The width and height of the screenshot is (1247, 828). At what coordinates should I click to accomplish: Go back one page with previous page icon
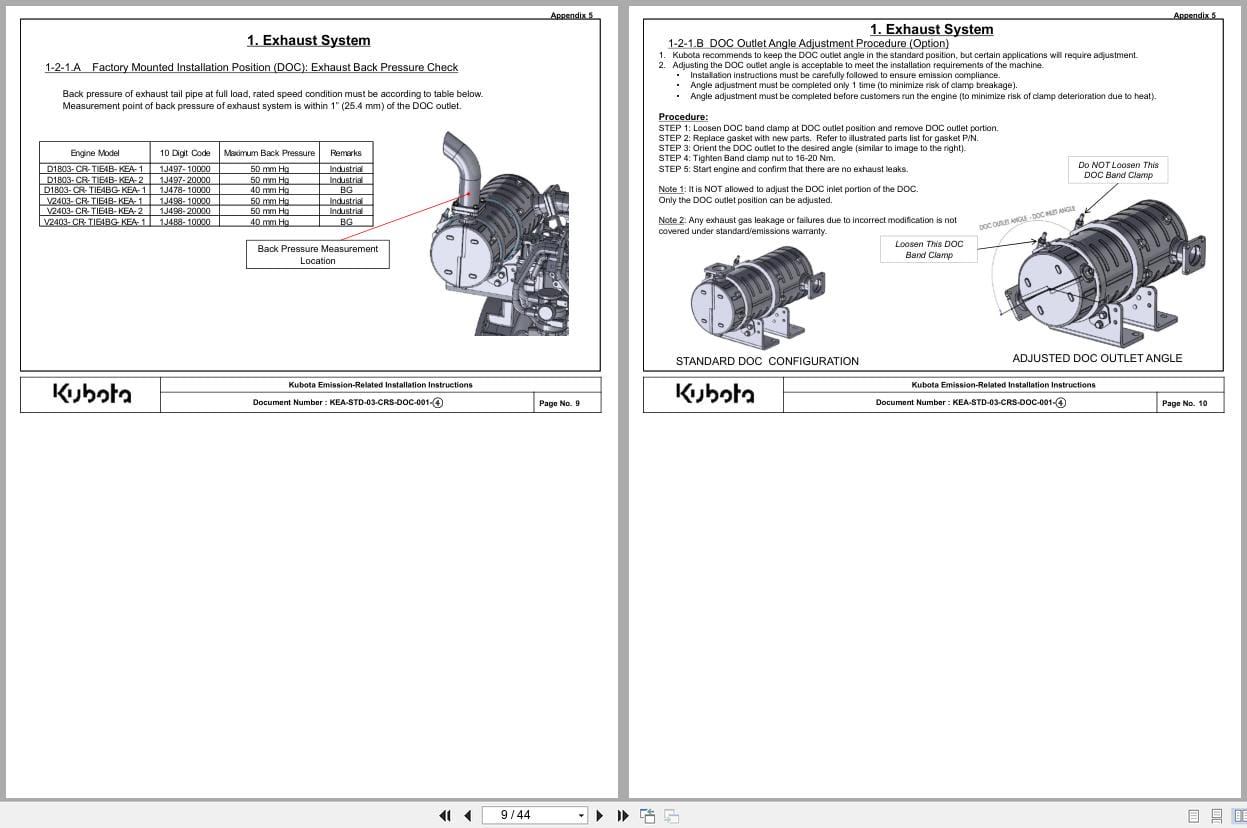pos(467,815)
